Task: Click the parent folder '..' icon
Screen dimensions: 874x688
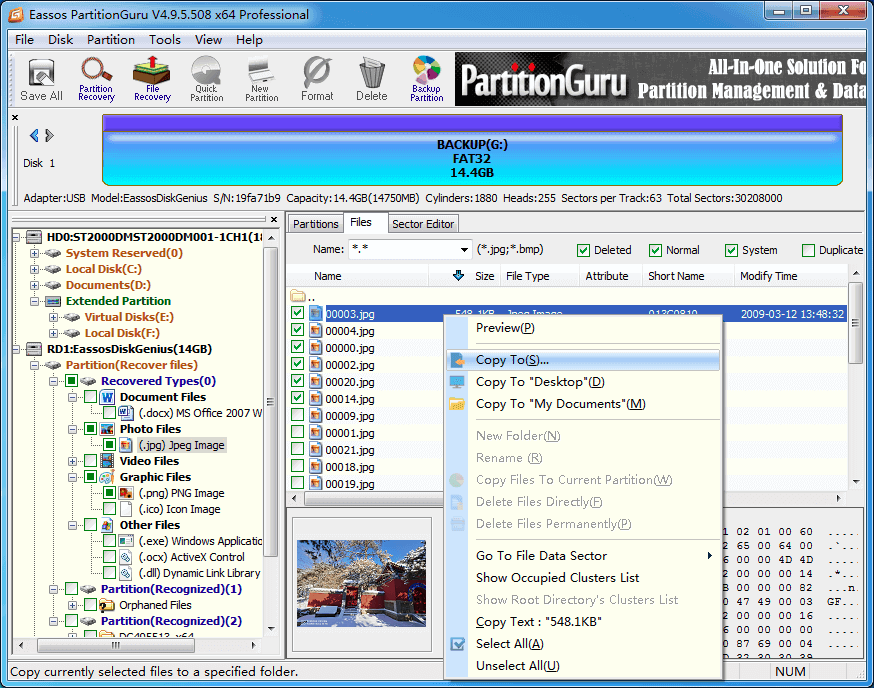Action: click(298, 295)
